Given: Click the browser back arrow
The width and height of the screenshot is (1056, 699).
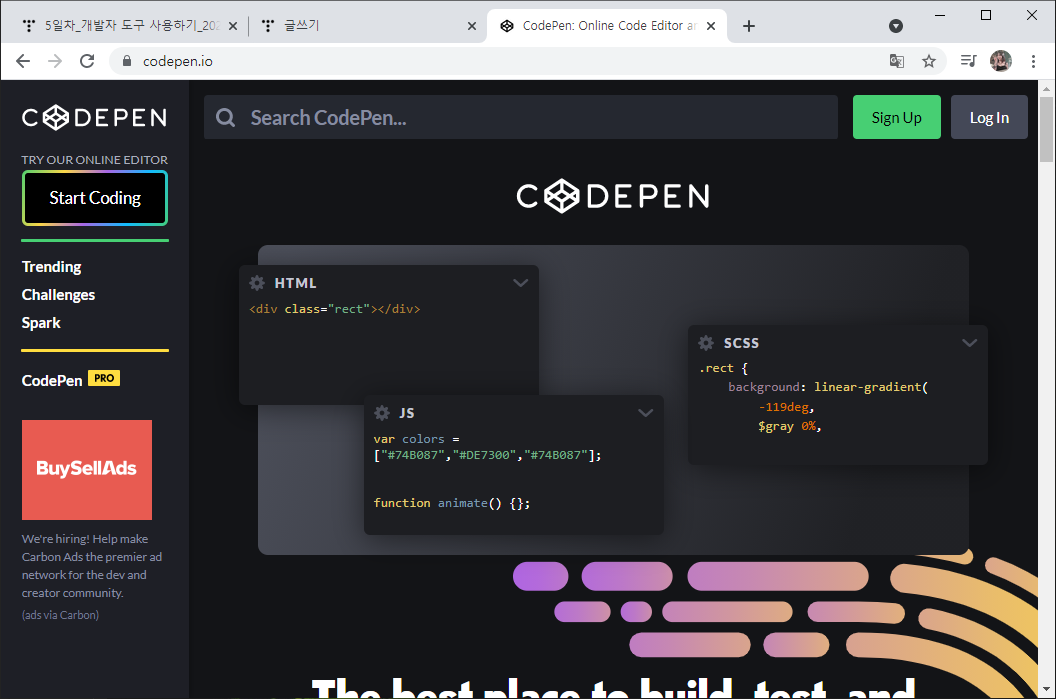Looking at the screenshot, I should pos(23,61).
